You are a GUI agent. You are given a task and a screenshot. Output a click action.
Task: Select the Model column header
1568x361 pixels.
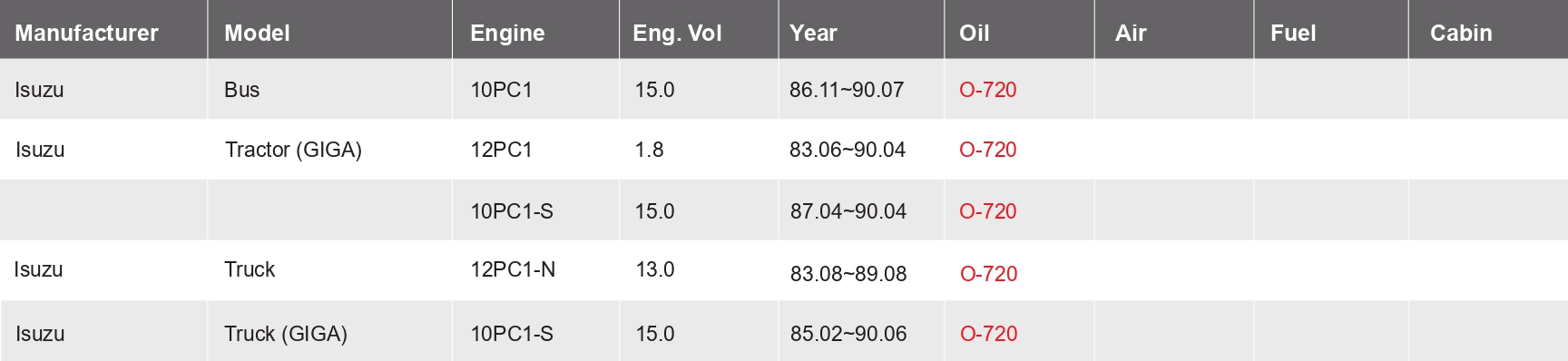(x=257, y=34)
